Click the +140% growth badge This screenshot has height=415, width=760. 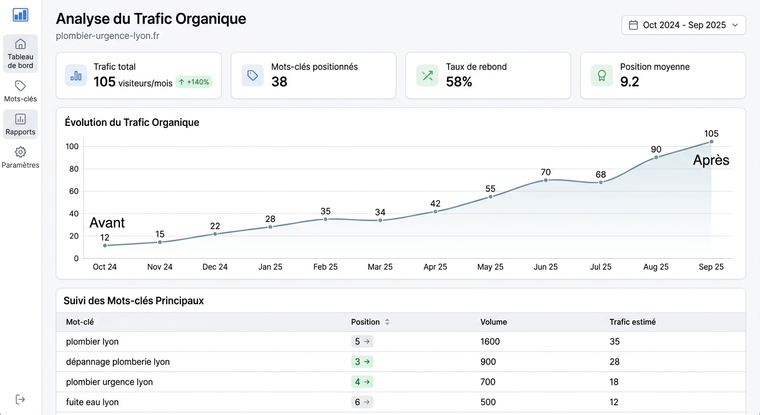coord(194,82)
